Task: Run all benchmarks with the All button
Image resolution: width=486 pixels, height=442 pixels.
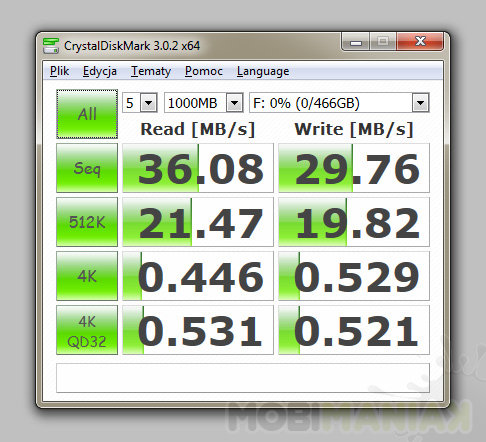Action: coord(87,114)
